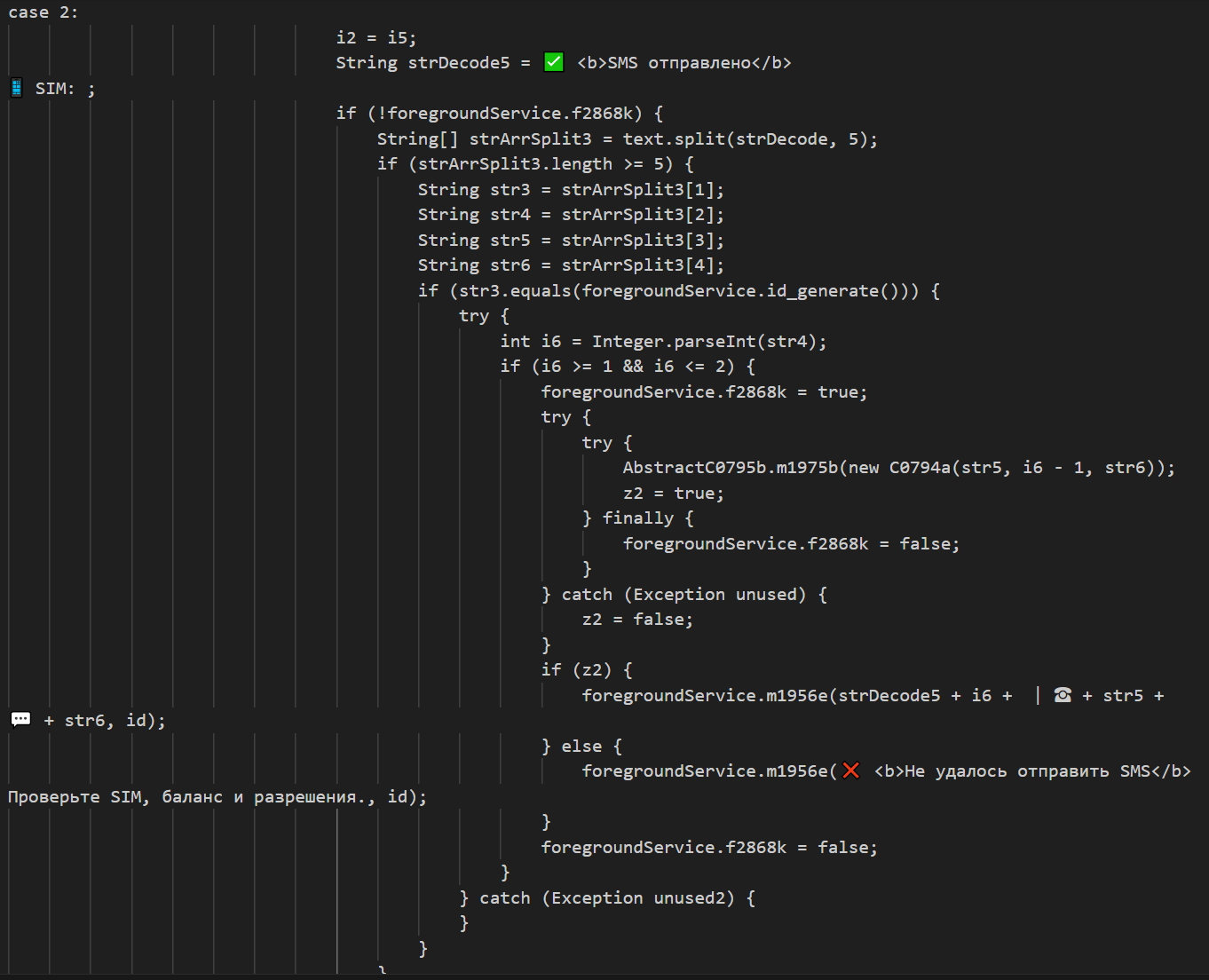Click the red cross mark emoji
The height and width of the screenshot is (980, 1209).
point(850,771)
